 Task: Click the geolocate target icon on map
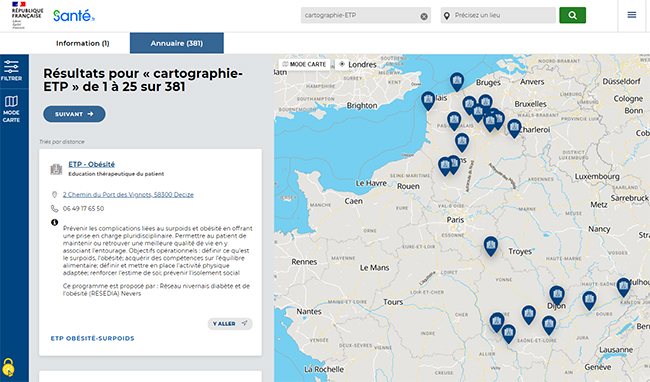(342, 64)
